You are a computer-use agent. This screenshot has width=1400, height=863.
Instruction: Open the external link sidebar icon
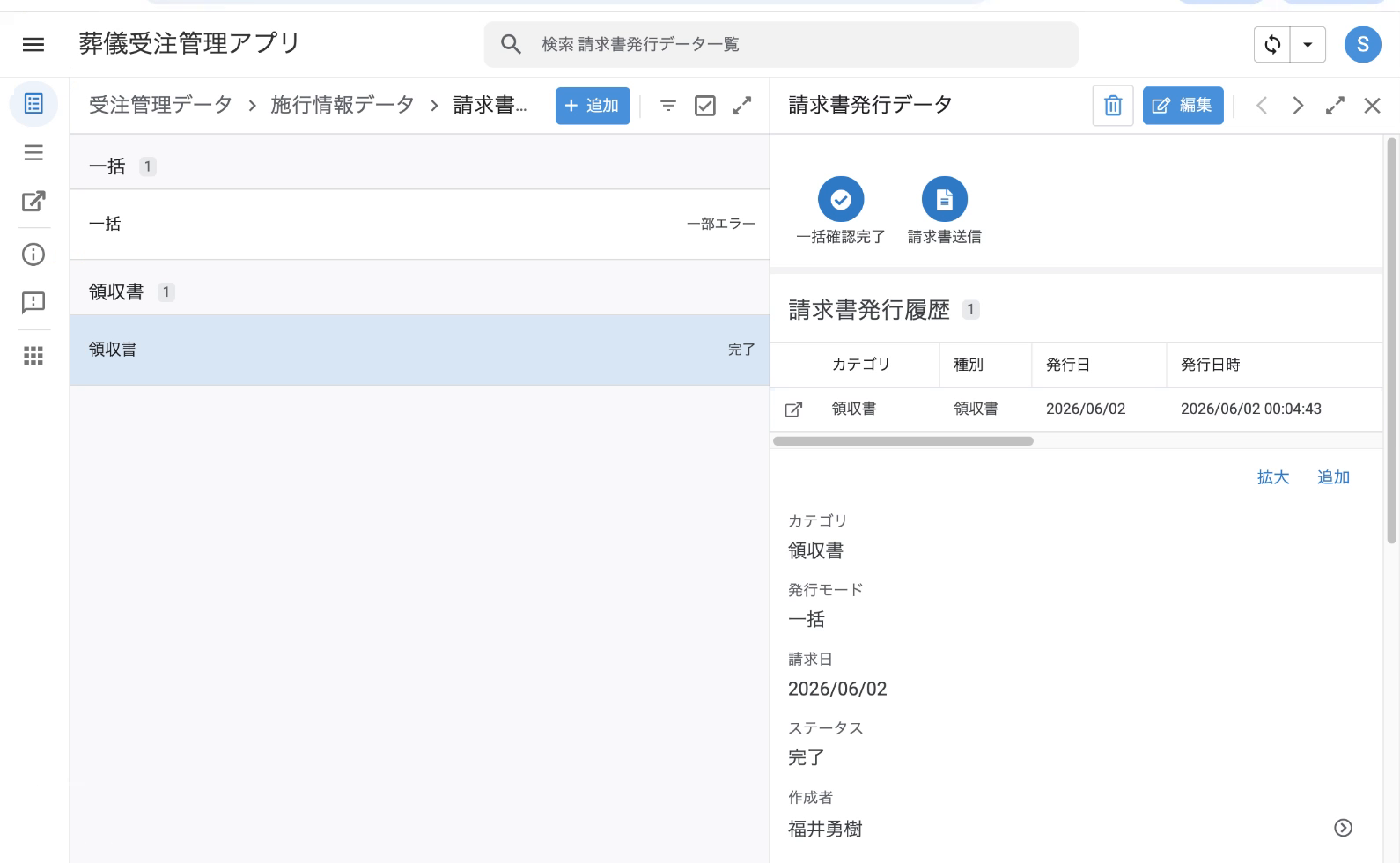tap(33, 202)
